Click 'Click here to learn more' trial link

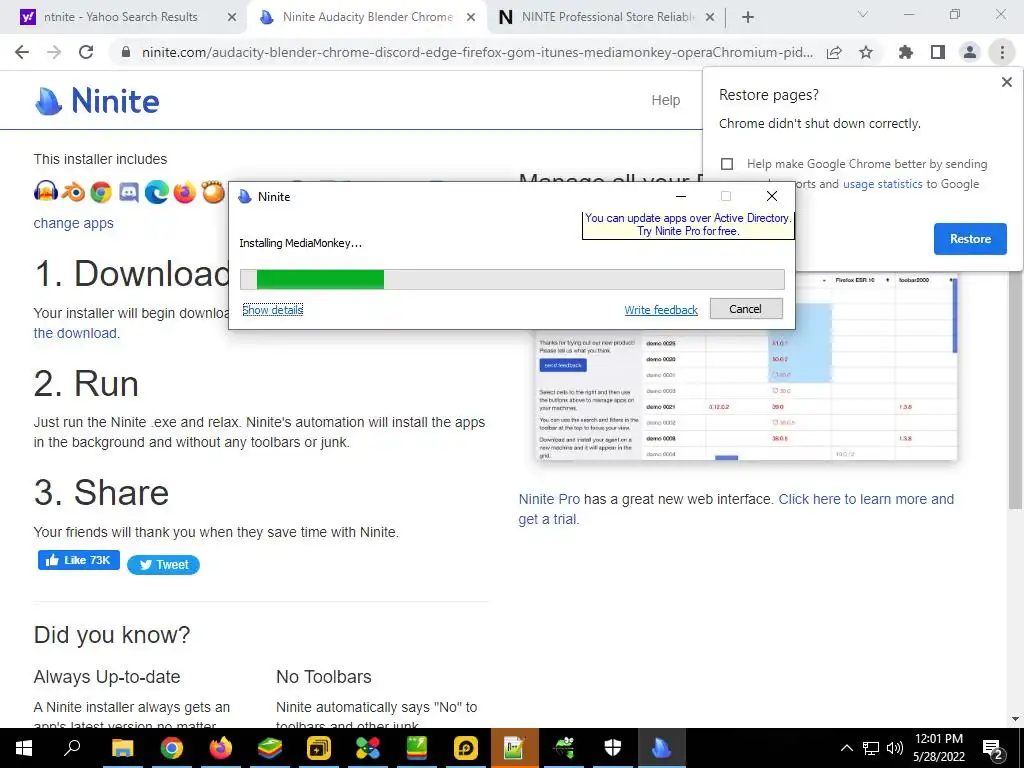(x=736, y=509)
